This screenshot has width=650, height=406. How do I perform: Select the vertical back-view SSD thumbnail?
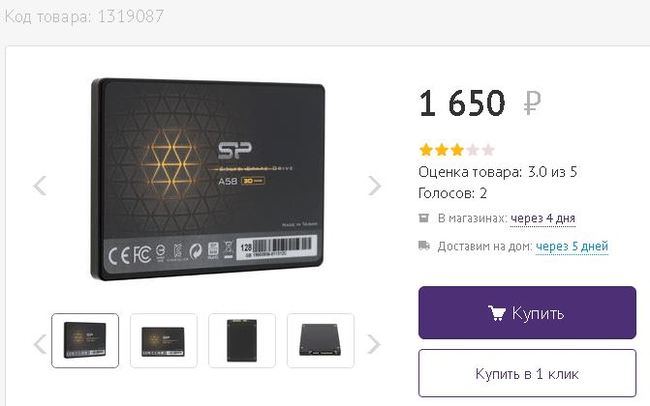pos(242,340)
